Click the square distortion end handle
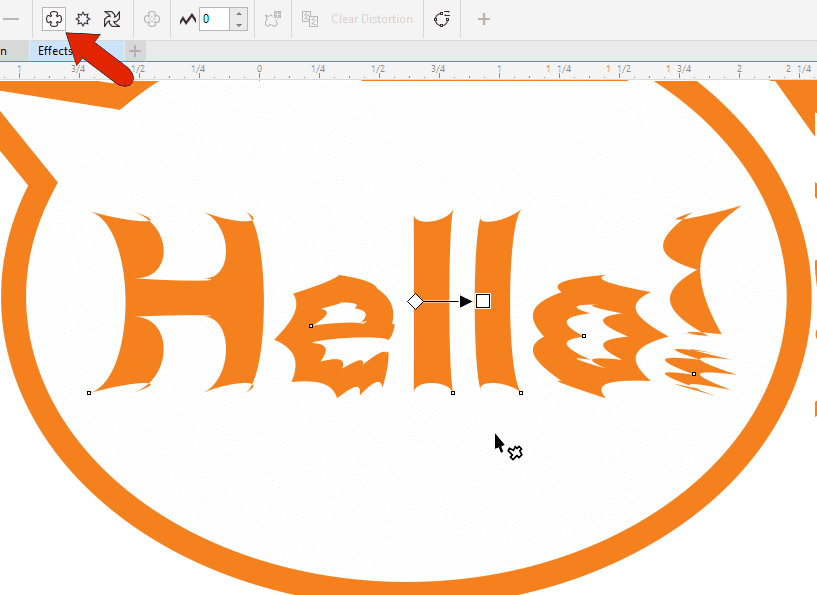The image size is (817, 595). click(483, 299)
